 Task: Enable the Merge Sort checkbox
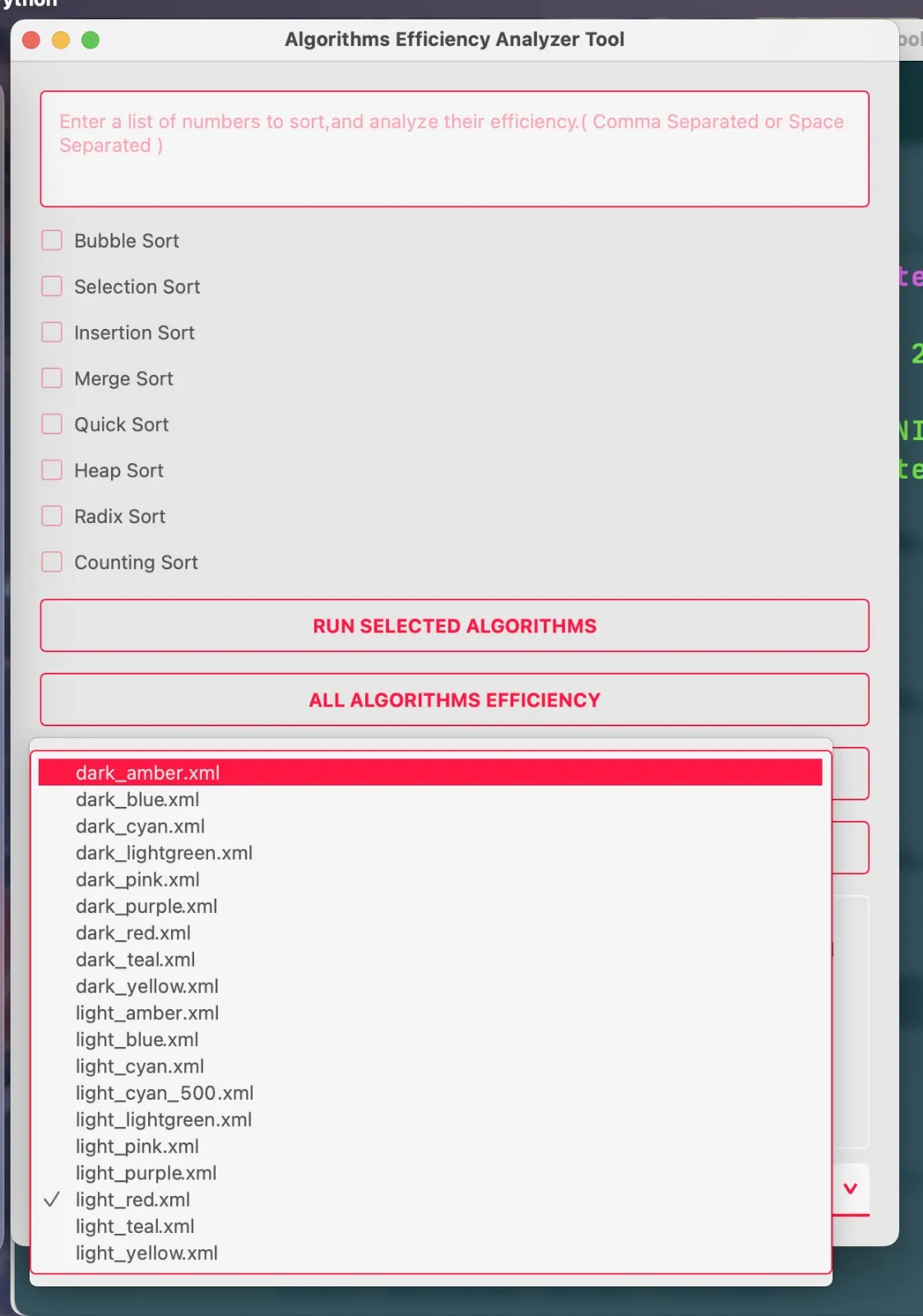click(52, 378)
